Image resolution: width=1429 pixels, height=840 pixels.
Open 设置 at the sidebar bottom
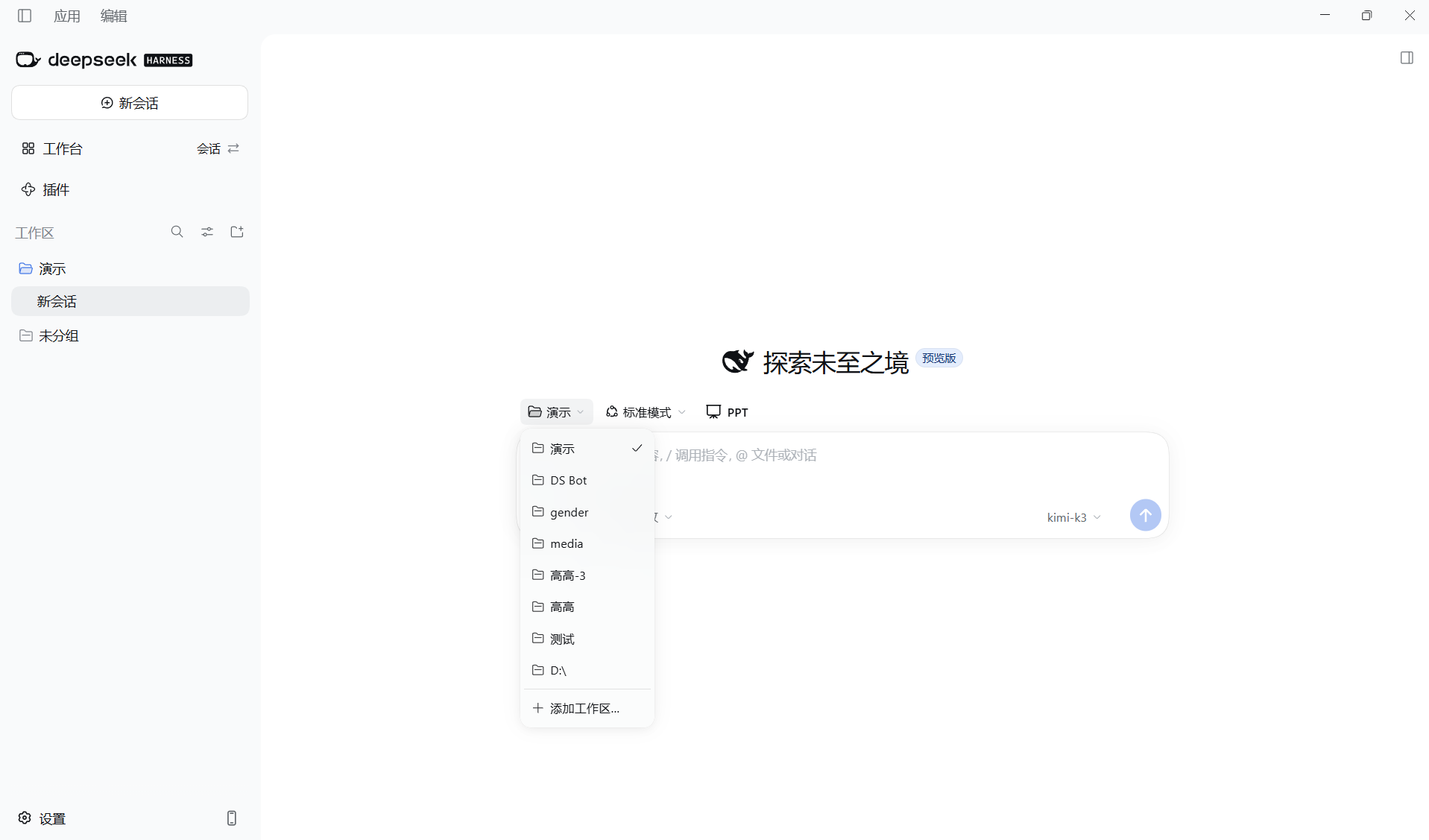click(42, 818)
